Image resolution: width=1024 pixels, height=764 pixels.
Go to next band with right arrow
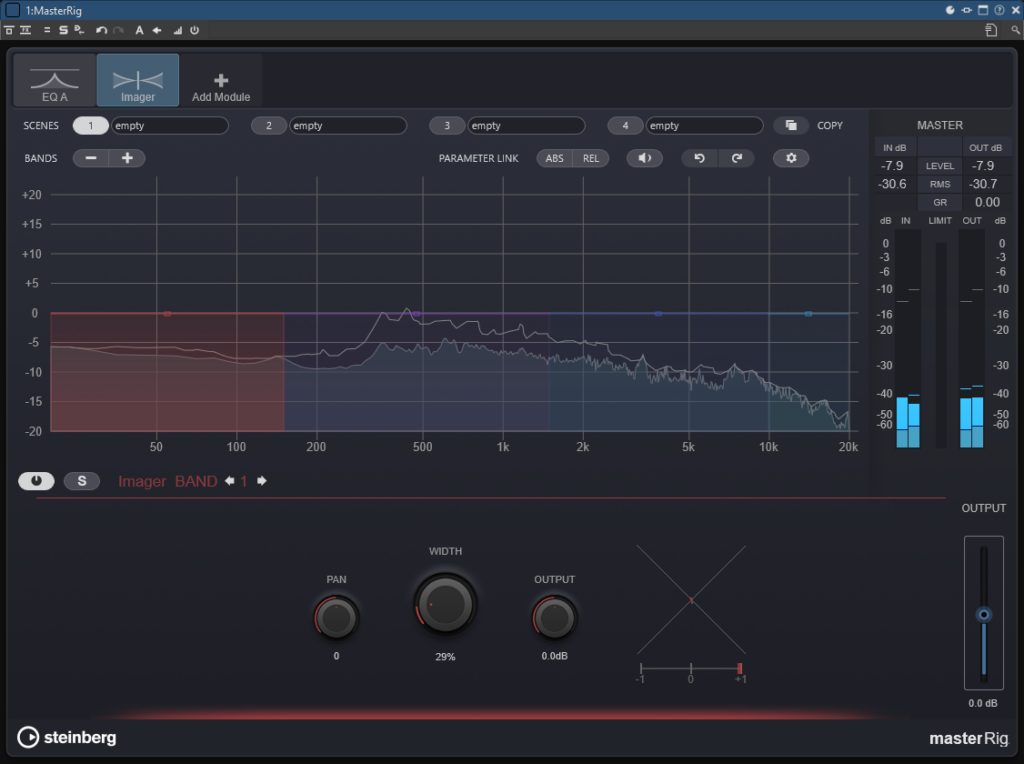[262, 481]
